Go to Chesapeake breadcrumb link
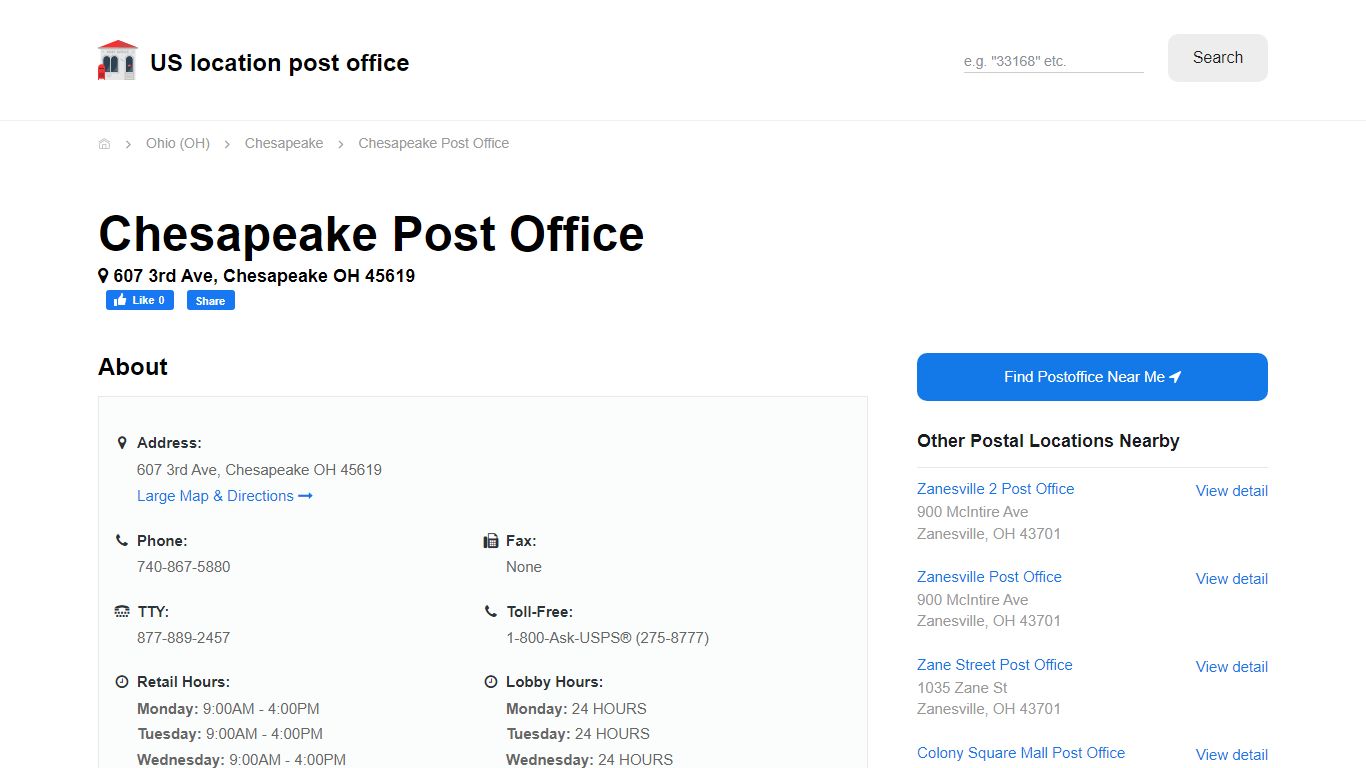The height and width of the screenshot is (768, 1366). (284, 143)
